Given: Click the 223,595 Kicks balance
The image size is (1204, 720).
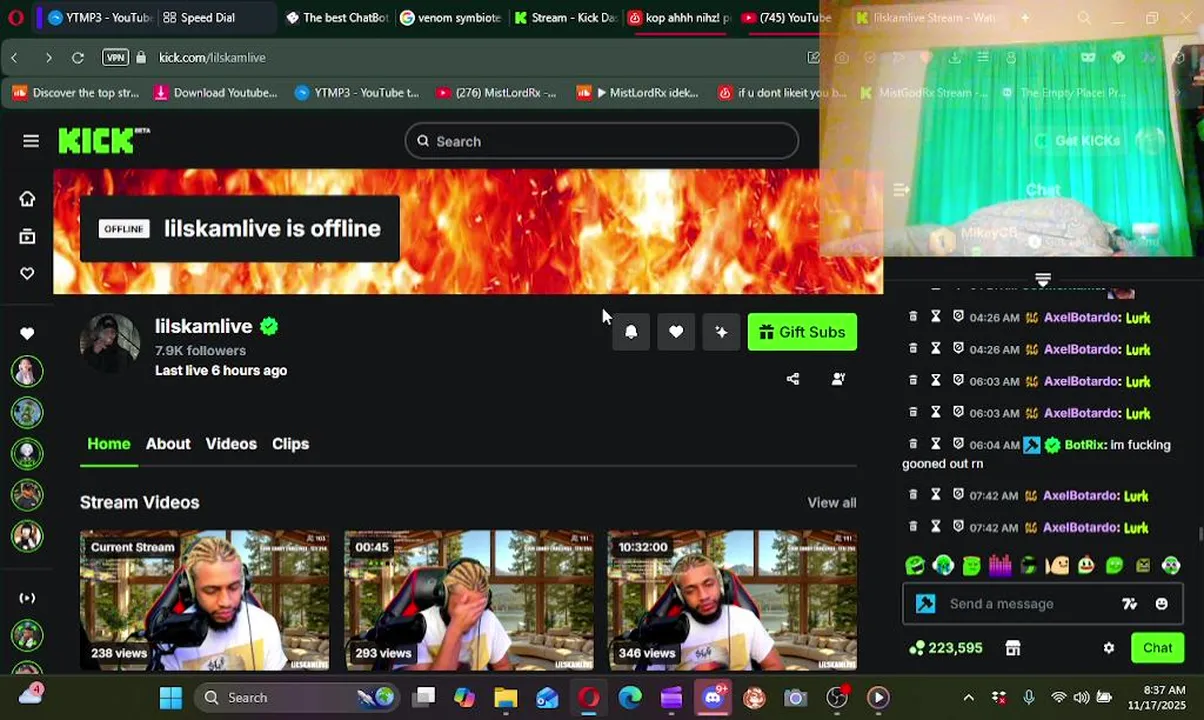Looking at the screenshot, I should pos(945,648).
